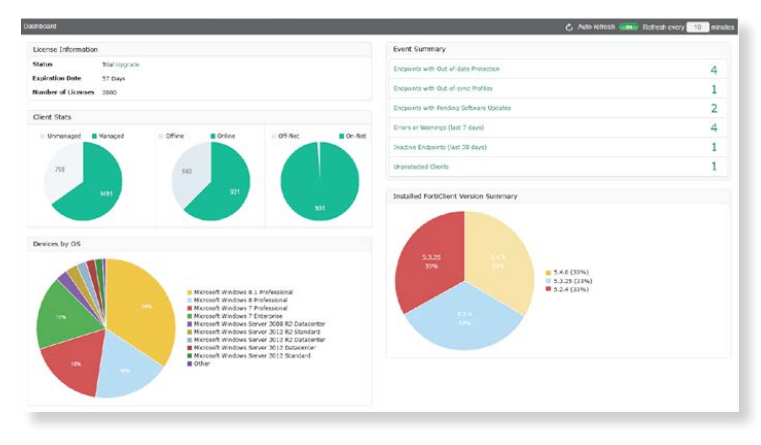
Task: Click the refresh icon beside Auto-refresh
Action: pyautogui.click(x=569, y=27)
